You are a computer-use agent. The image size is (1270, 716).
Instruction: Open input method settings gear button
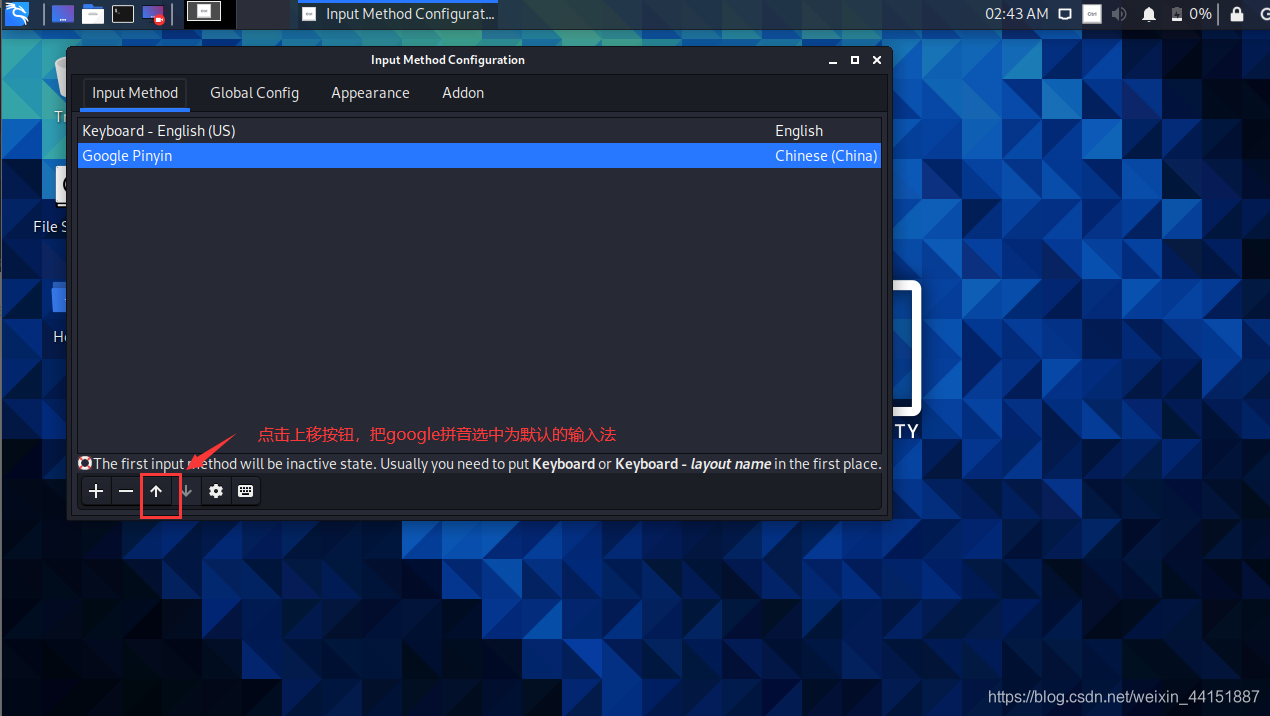pos(216,491)
